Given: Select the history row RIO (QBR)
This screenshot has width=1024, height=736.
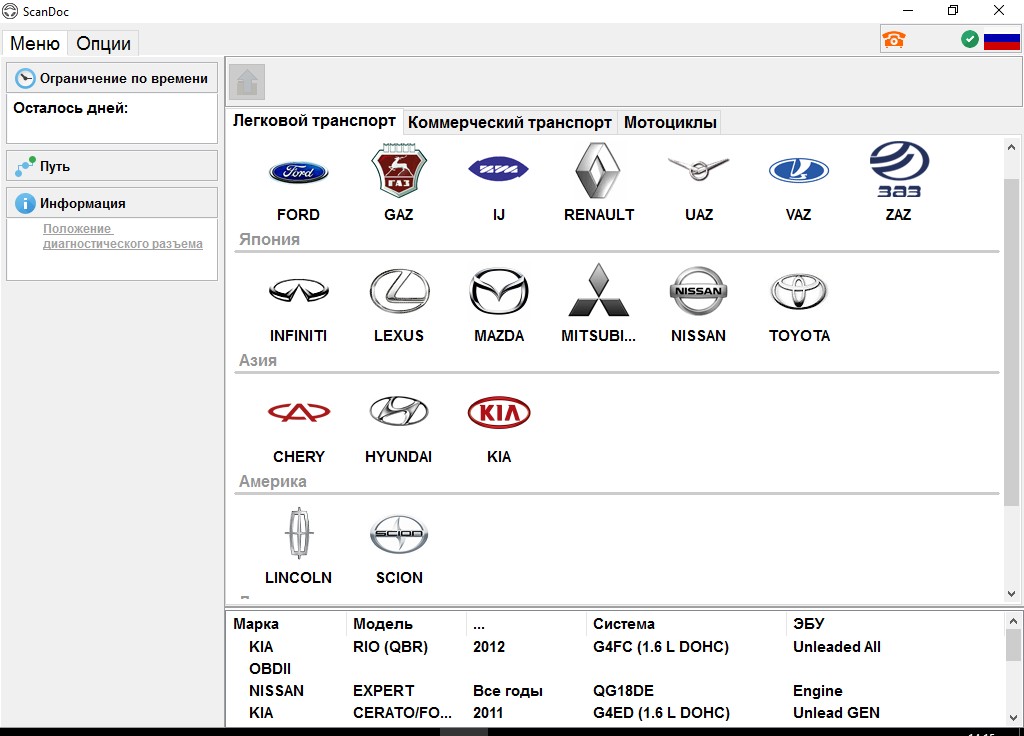Looking at the screenshot, I should click(x=614, y=647).
